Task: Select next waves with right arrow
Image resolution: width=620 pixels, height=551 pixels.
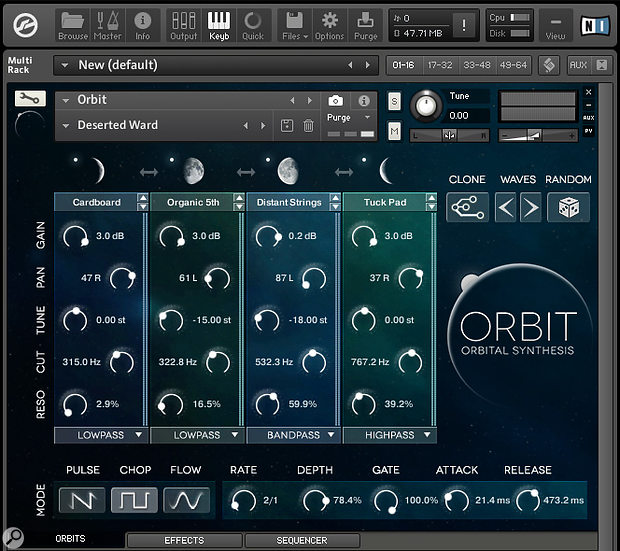Action: (531, 207)
